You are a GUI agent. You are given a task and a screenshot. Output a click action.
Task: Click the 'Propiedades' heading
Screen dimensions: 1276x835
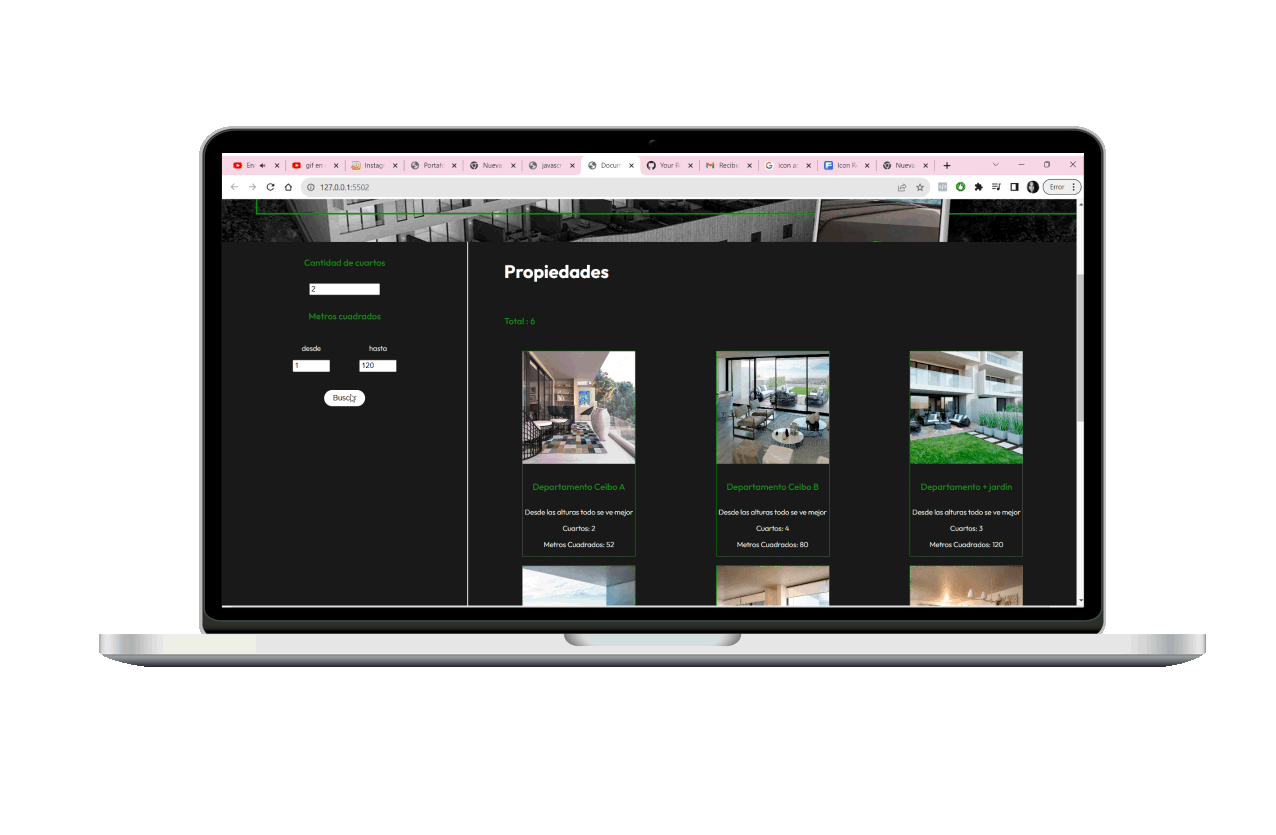pos(556,272)
